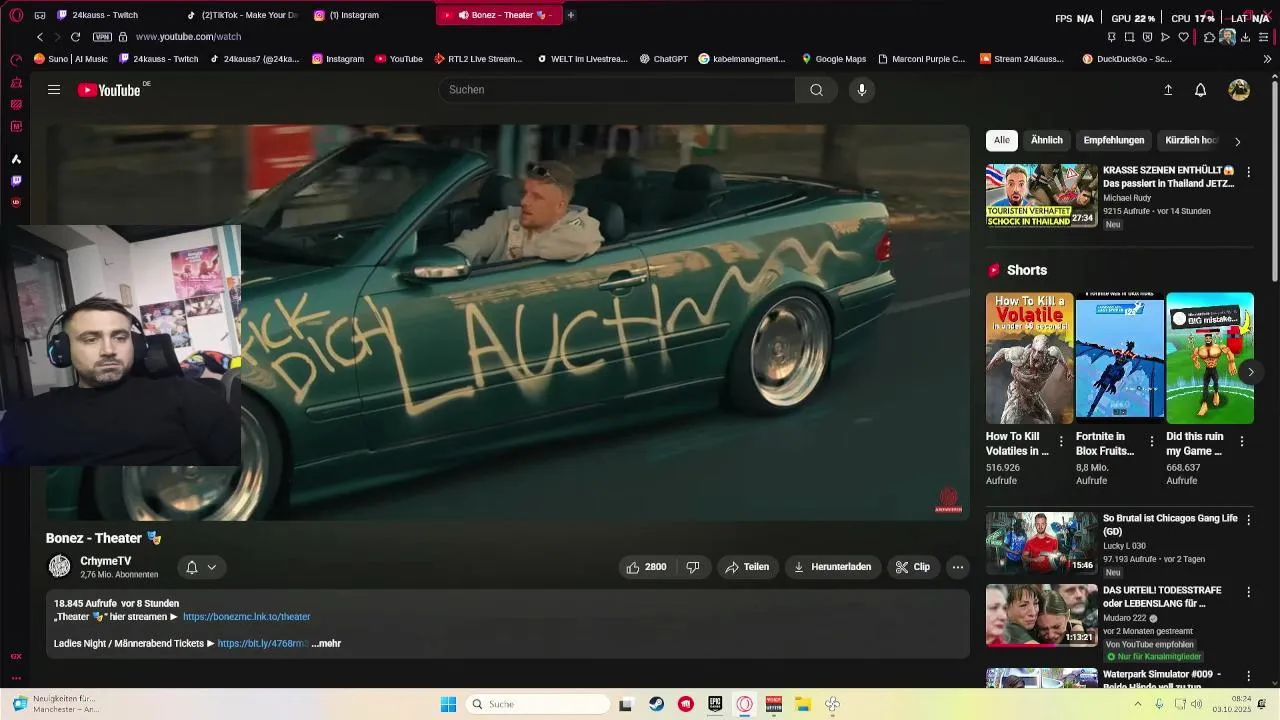
Task: Dislike the video with thumbs down
Action: click(693, 567)
